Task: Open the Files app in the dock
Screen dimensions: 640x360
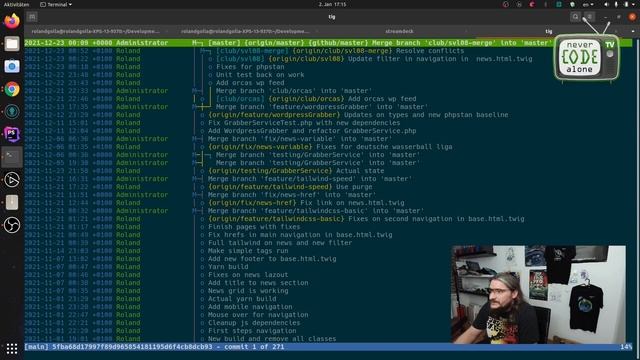Action: point(12,44)
